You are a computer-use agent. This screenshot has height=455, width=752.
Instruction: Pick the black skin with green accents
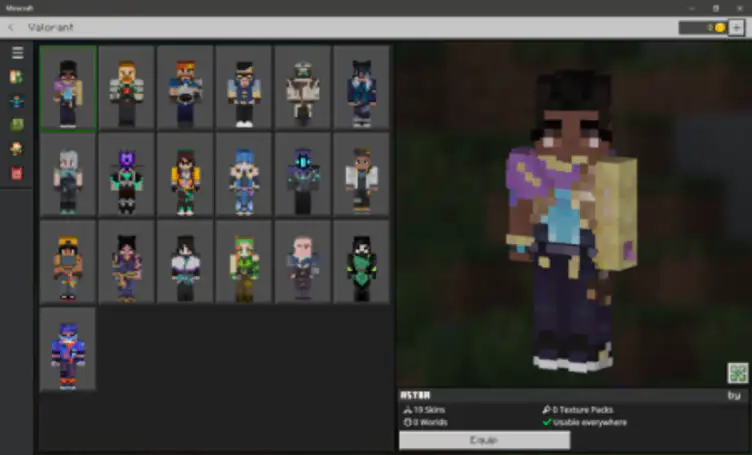tap(362, 262)
